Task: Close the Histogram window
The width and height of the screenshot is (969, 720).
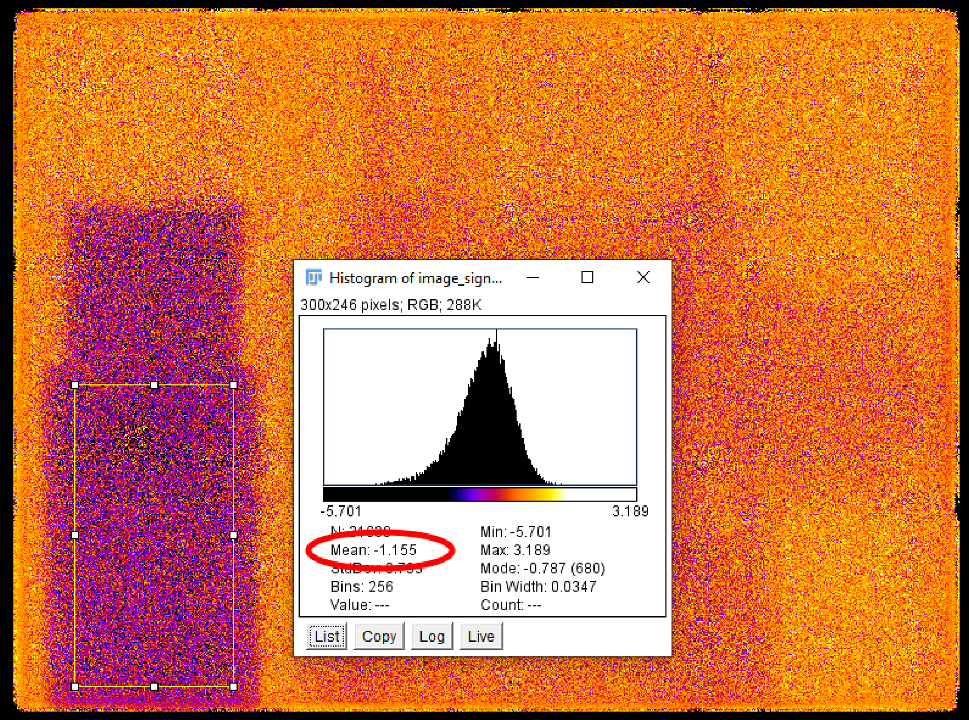Action: [643, 278]
